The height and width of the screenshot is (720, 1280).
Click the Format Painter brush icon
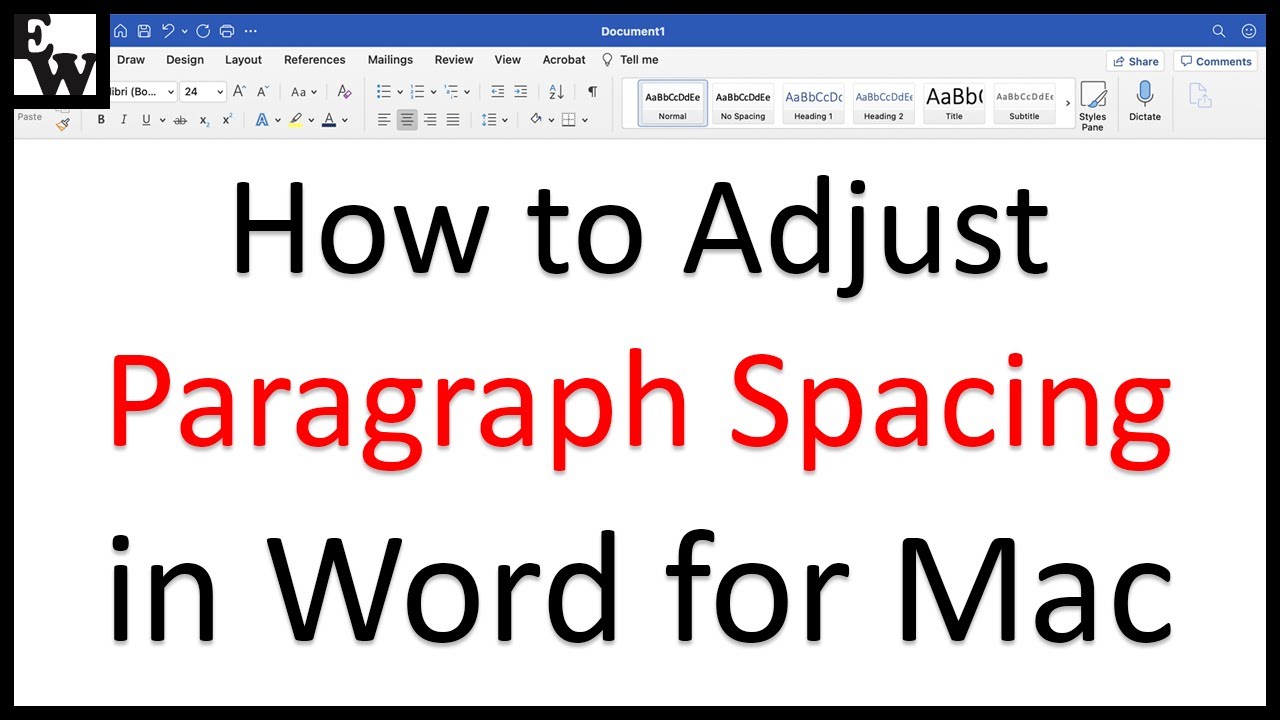coord(63,124)
